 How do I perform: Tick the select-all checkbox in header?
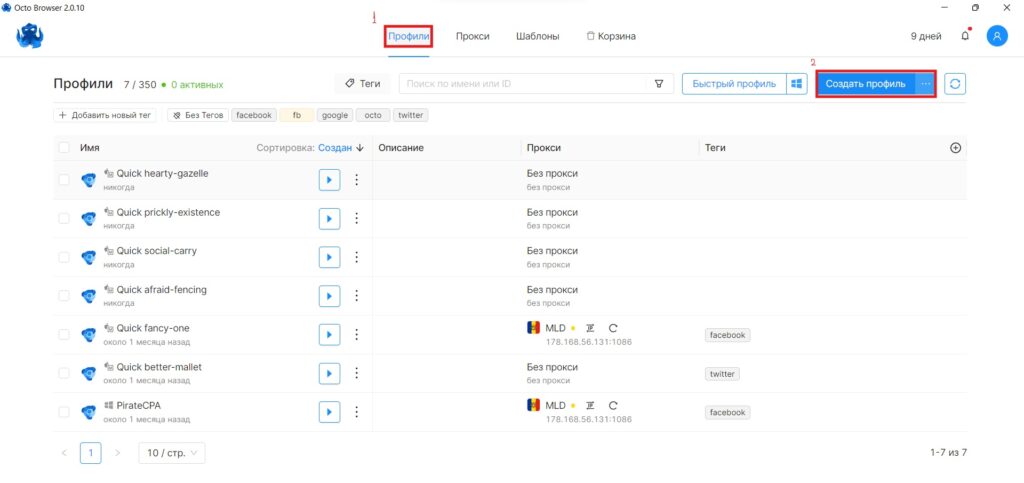[x=64, y=148]
